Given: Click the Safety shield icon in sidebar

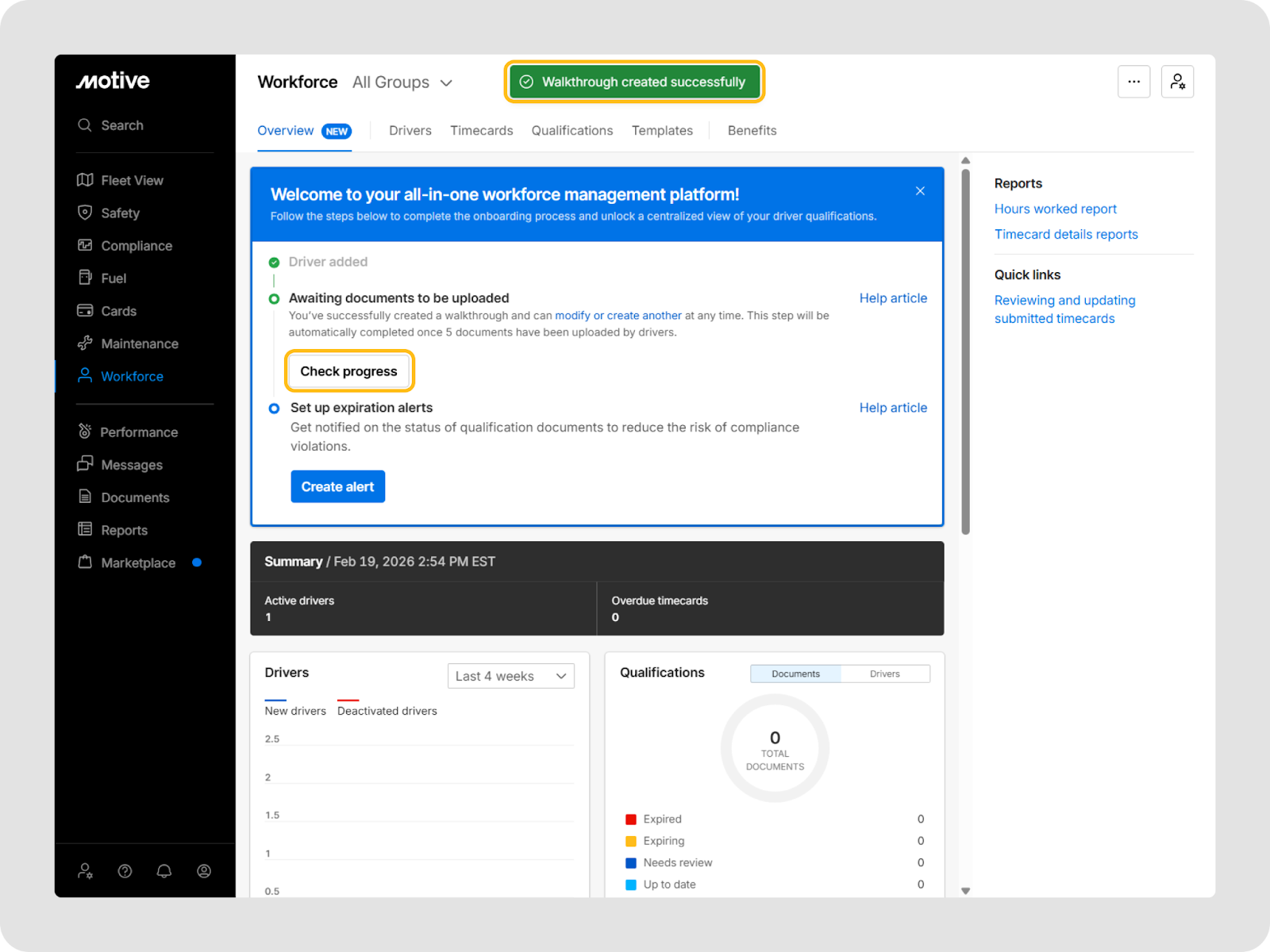Looking at the screenshot, I should click(x=85, y=213).
